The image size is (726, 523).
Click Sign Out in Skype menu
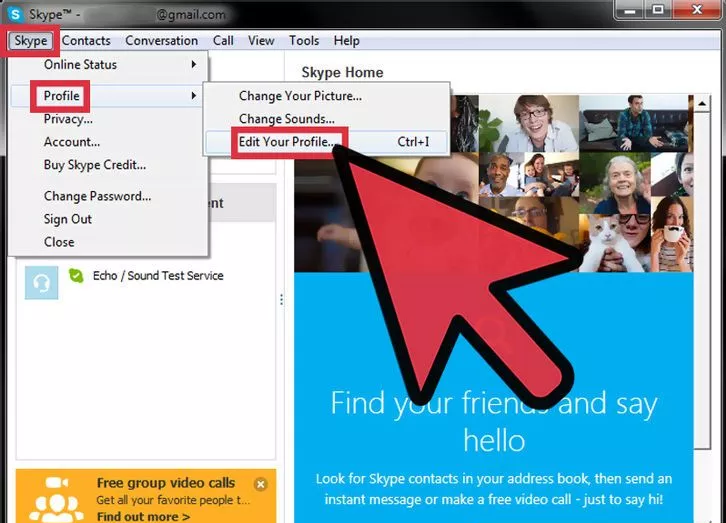pyautogui.click(x=108, y=219)
